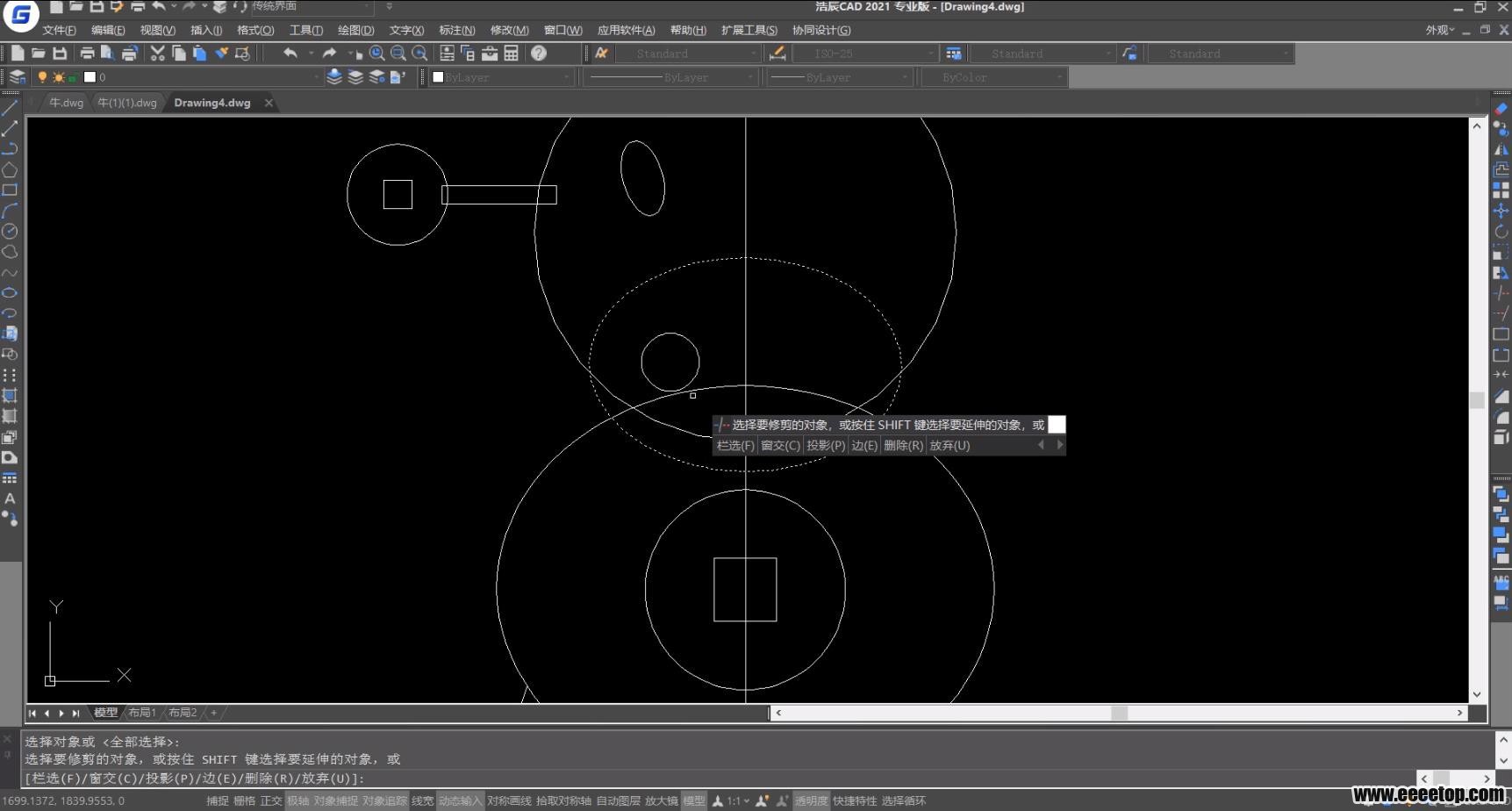This screenshot has height=811, width=1512.
Task: Click the Trim tool in right toolbar
Action: [1501, 292]
